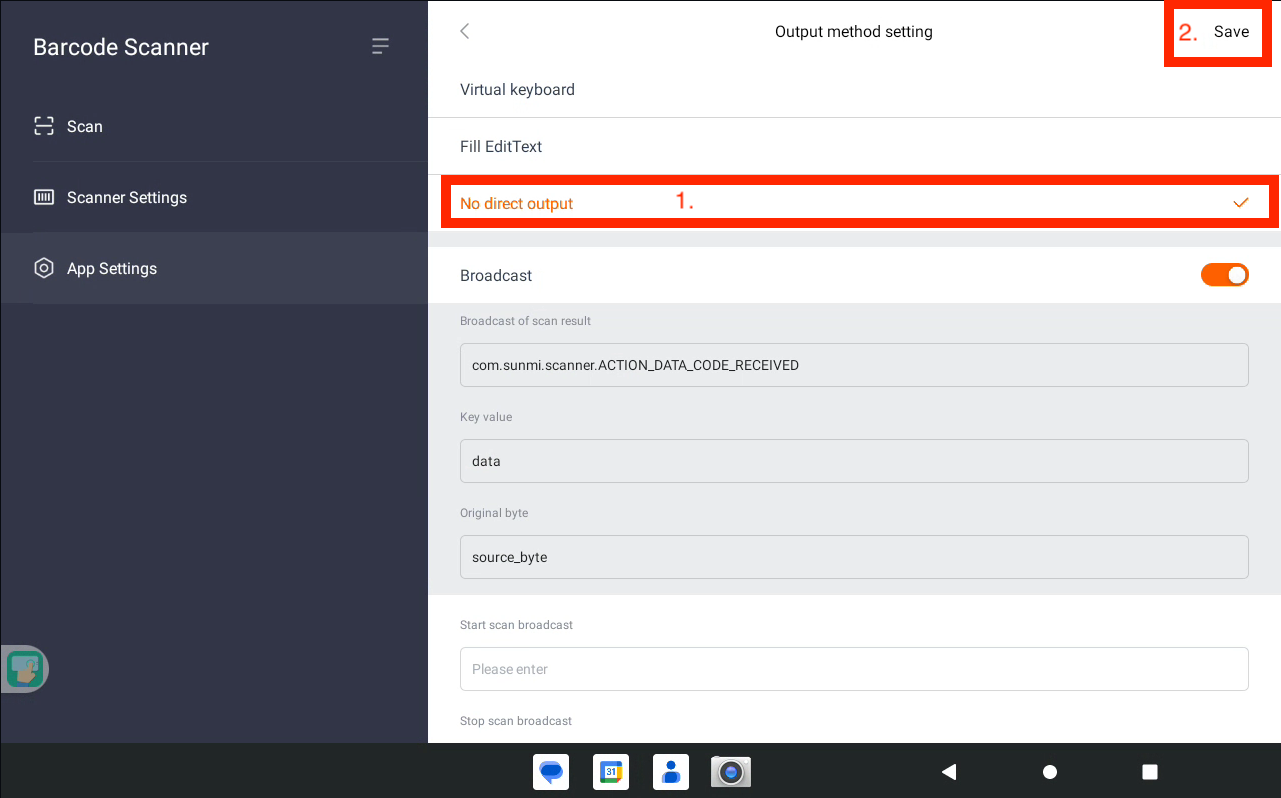Toggle the Broadcast switch off
This screenshot has height=798, width=1281.
pos(1225,275)
